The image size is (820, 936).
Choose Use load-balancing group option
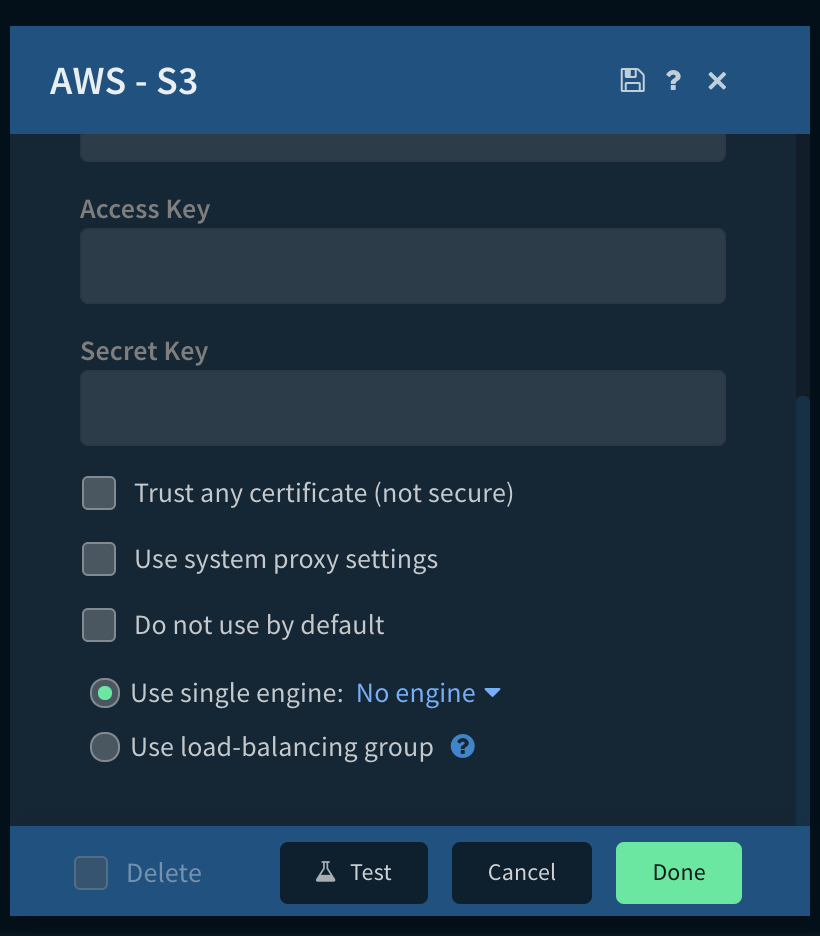coord(105,747)
